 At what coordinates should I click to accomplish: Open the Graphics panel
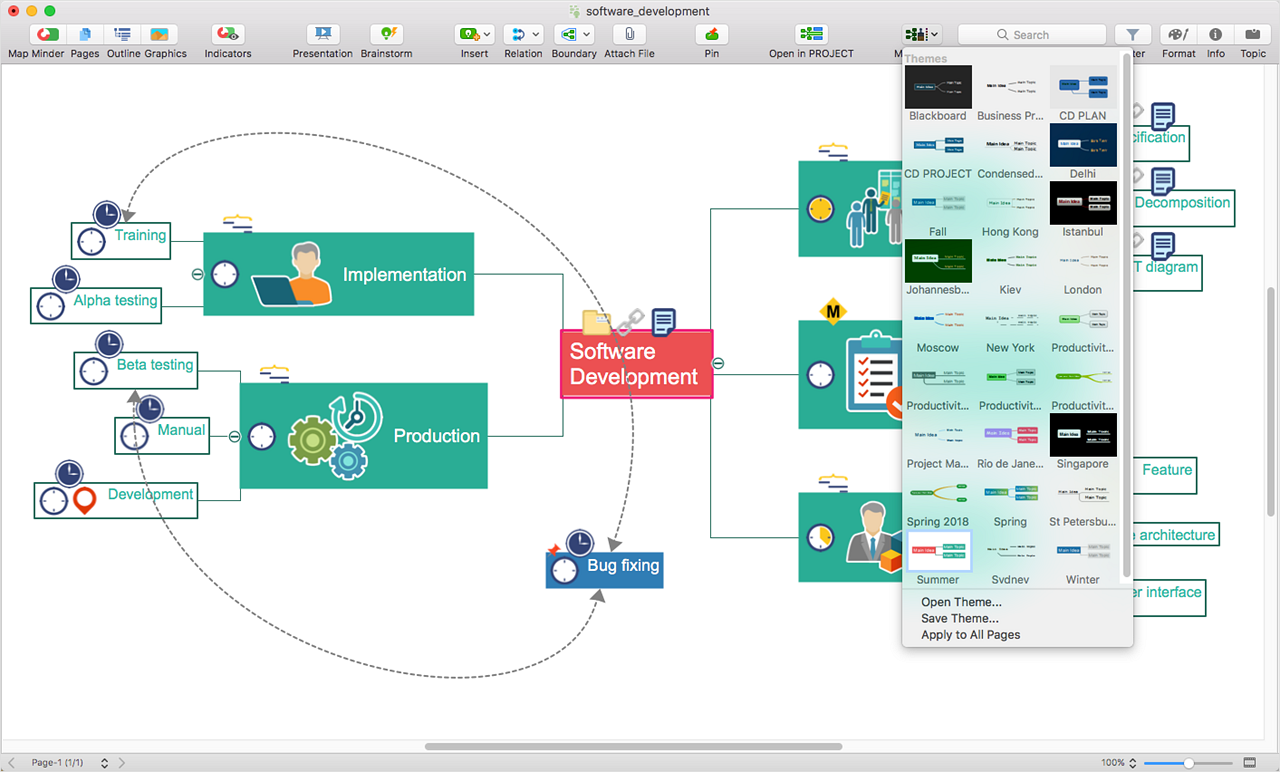(159, 35)
